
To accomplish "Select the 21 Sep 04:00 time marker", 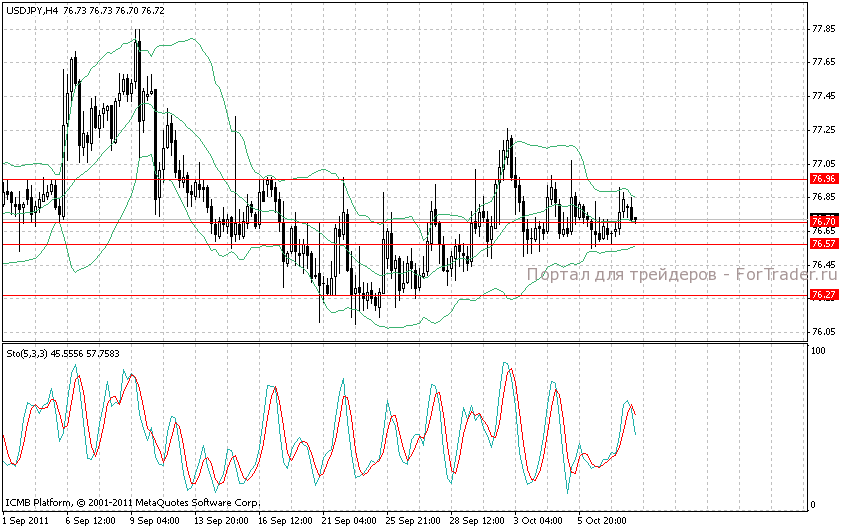I will [x=351, y=520].
